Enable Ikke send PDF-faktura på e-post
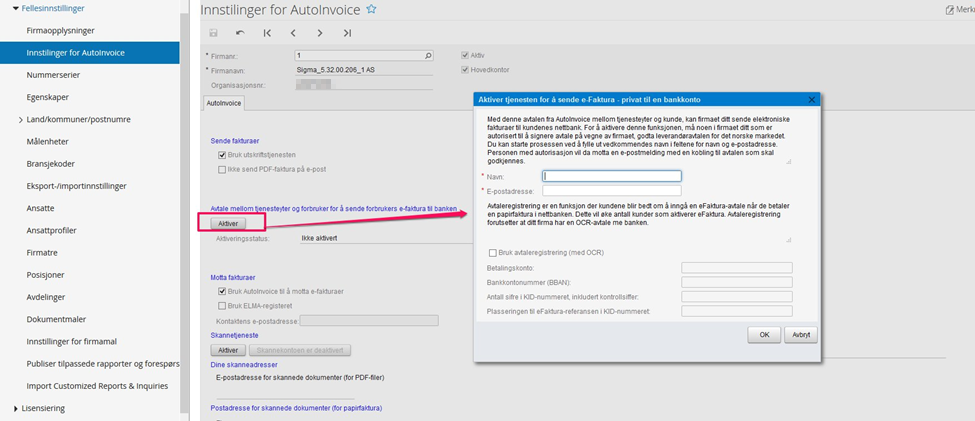 222,169
